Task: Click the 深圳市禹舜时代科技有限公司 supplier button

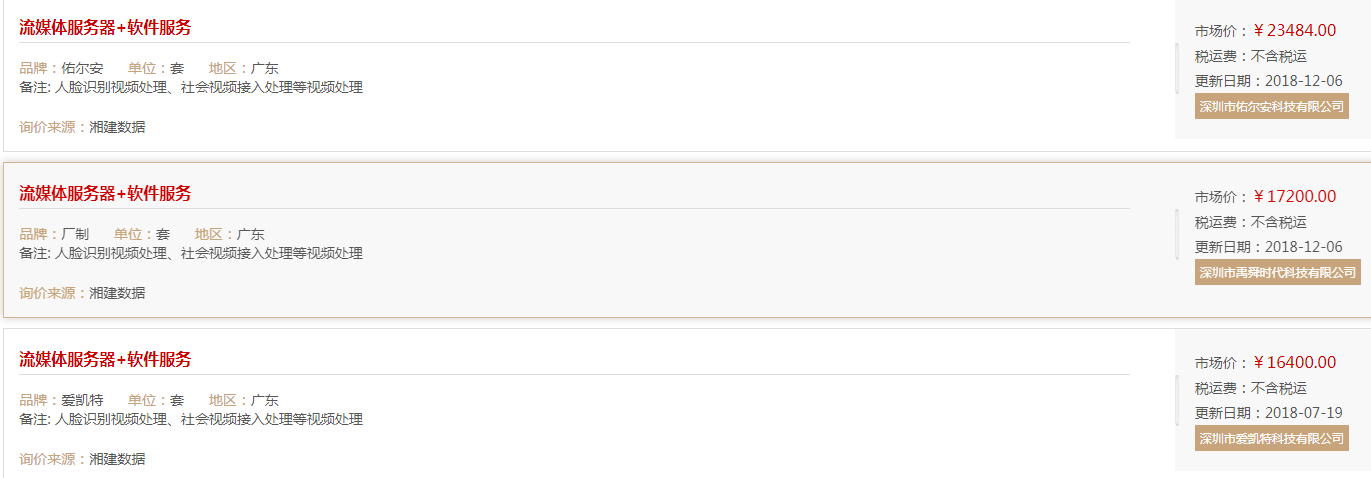Action: pos(1277,272)
